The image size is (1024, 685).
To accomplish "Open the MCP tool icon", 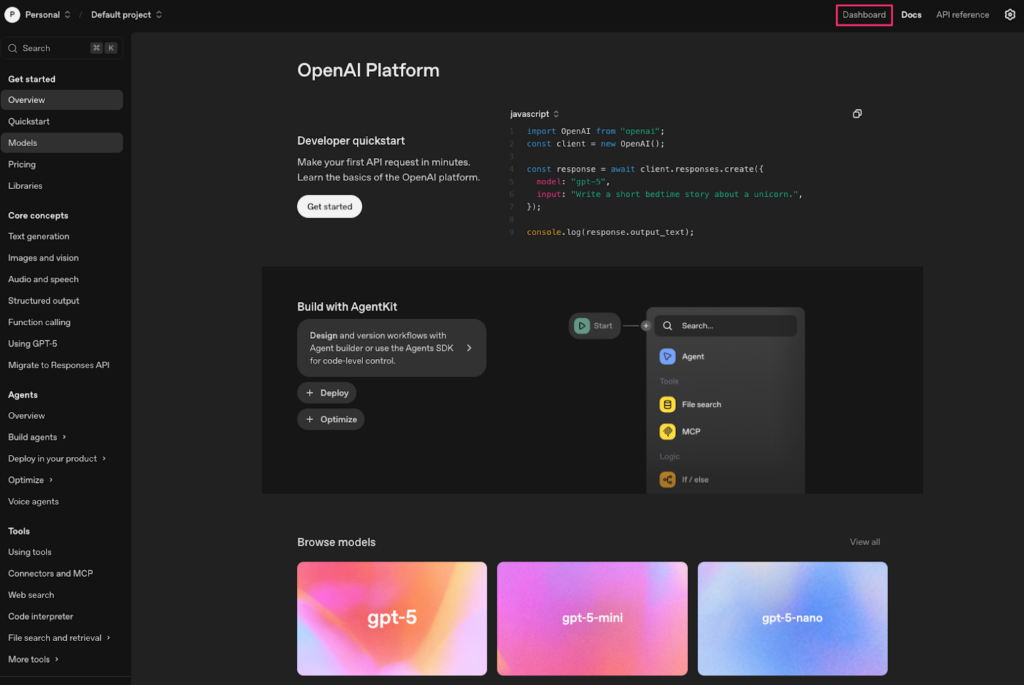I will 668,432.
